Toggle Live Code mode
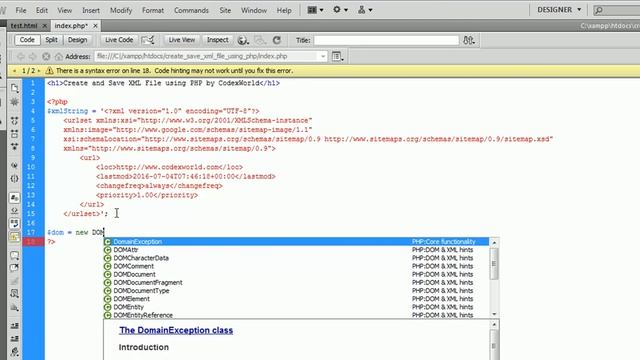The height and width of the screenshot is (360, 640). (119, 40)
